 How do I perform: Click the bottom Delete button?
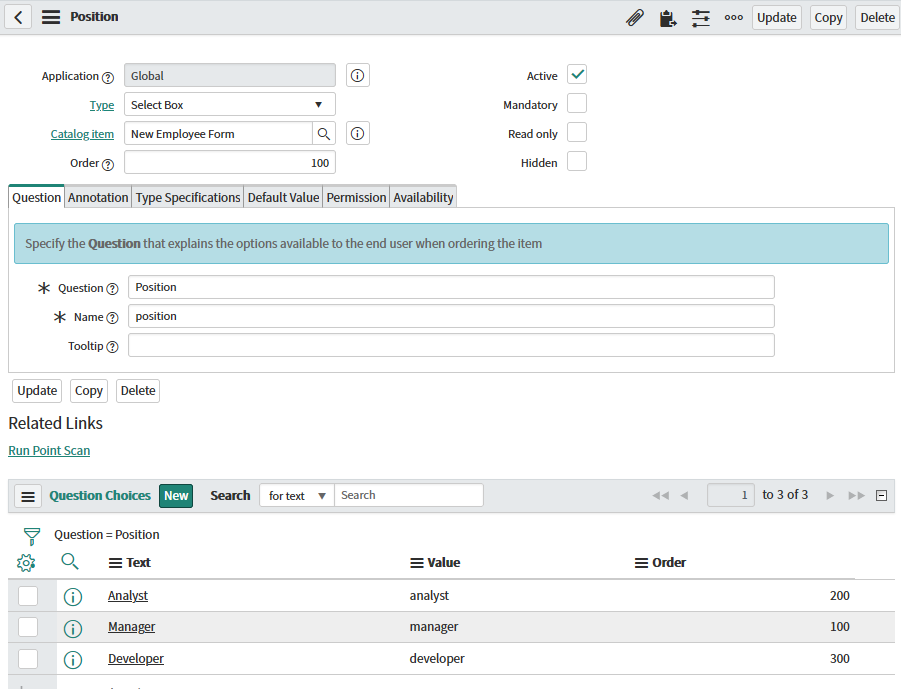tap(138, 391)
